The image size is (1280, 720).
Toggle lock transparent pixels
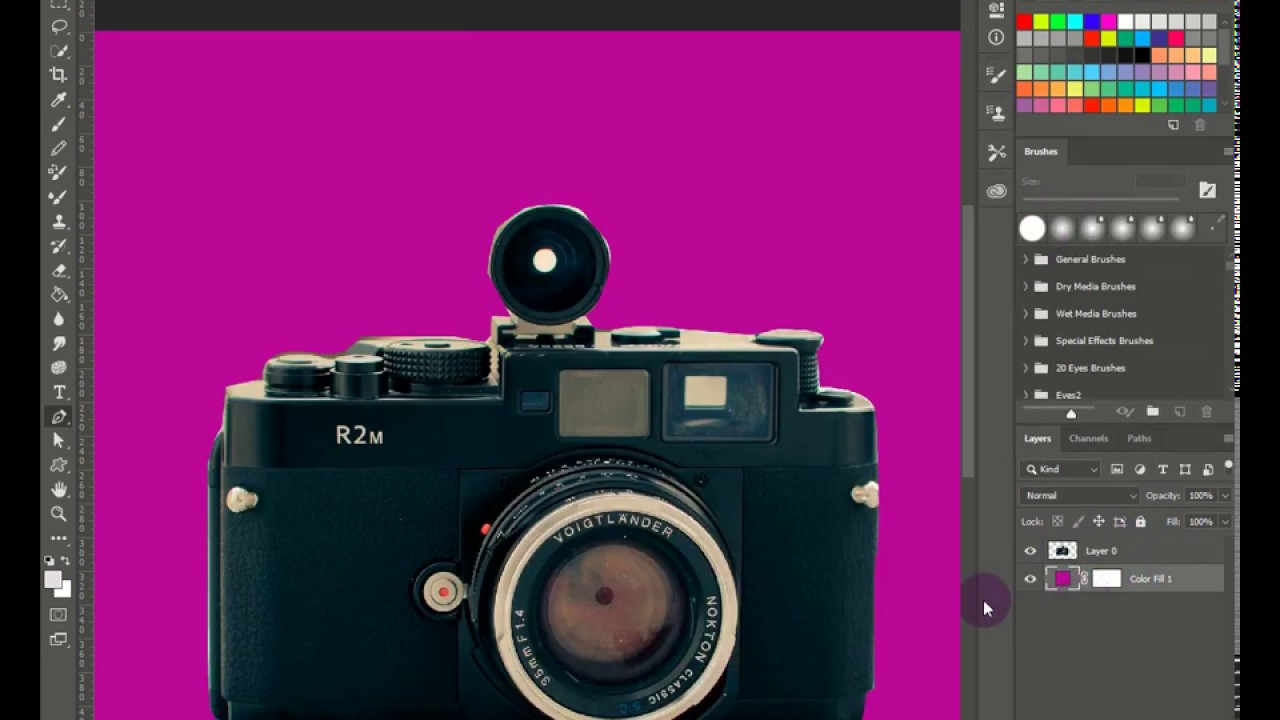pos(1057,522)
